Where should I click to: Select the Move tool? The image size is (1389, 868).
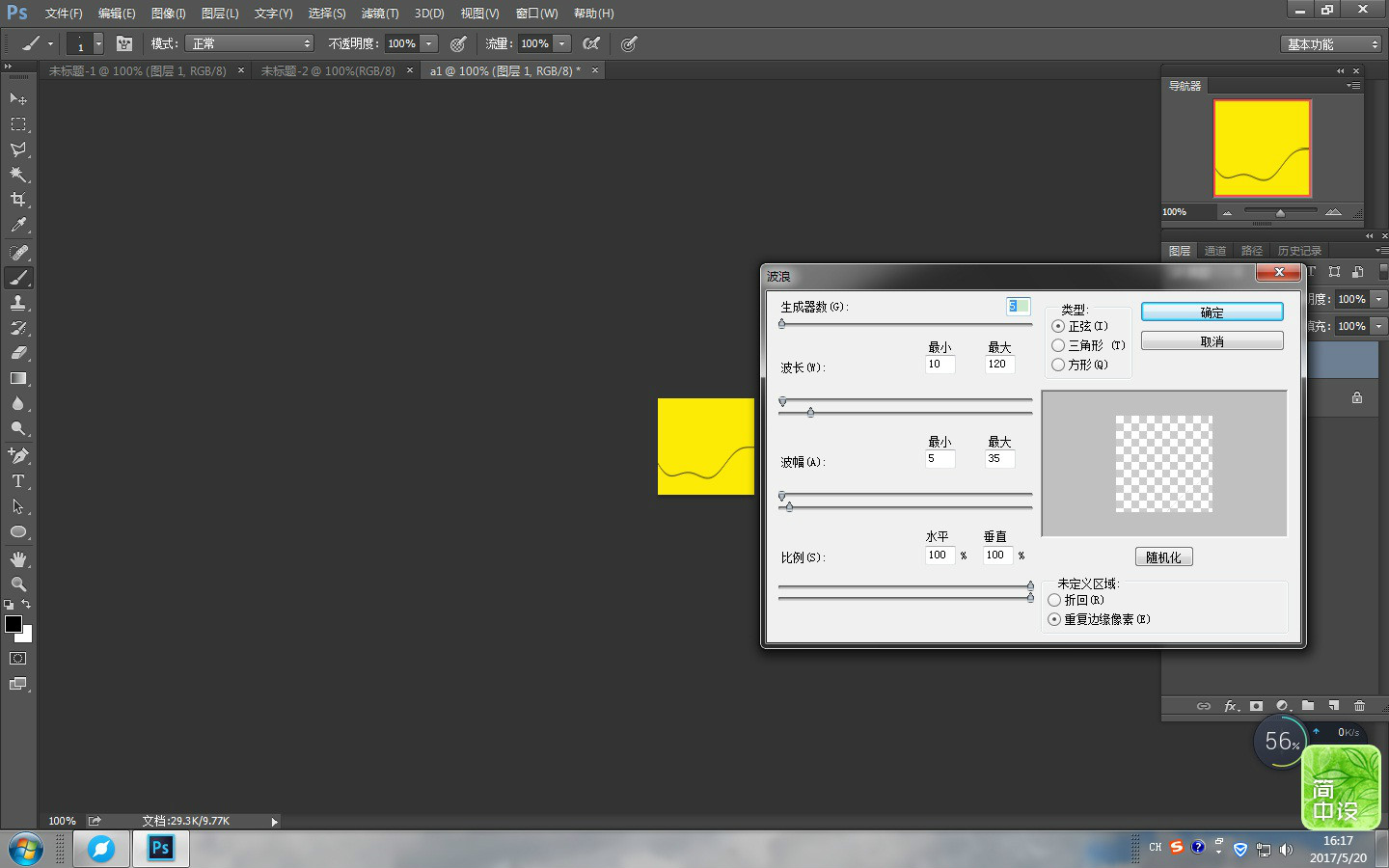(18, 98)
